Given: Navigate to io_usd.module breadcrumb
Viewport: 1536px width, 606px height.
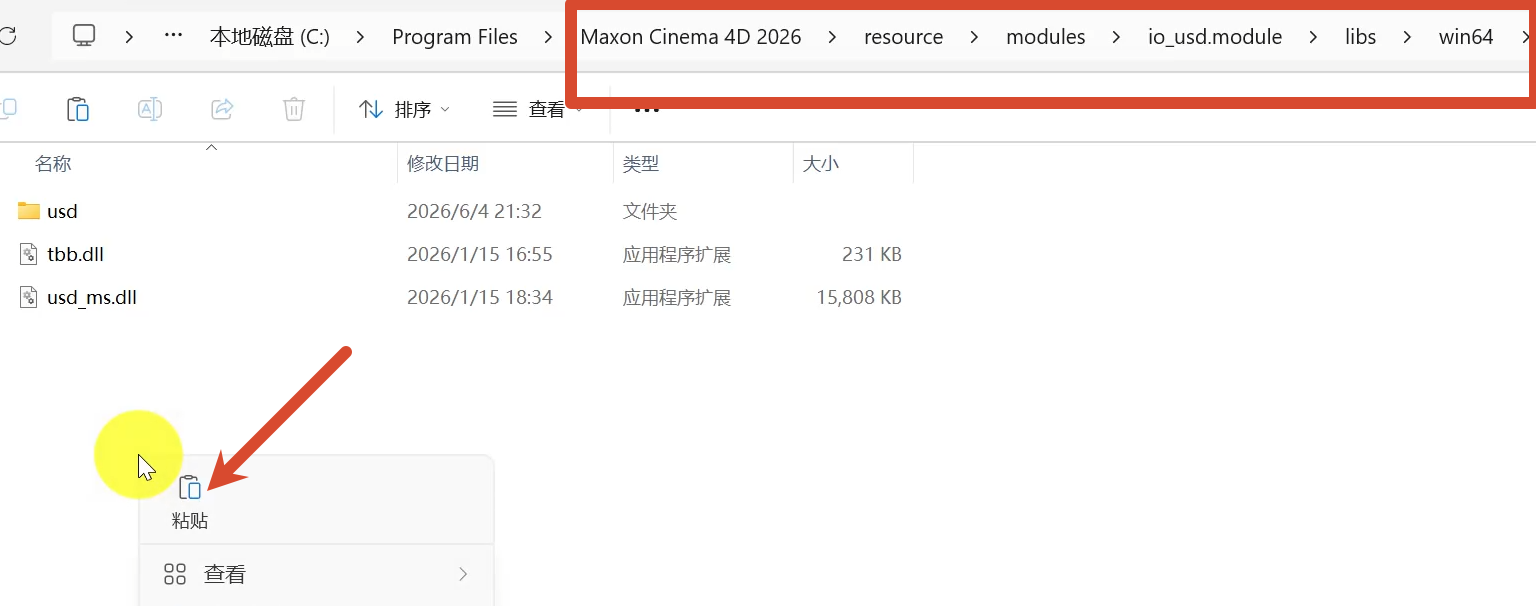Looking at the screenshot, I should [1215, 37].
